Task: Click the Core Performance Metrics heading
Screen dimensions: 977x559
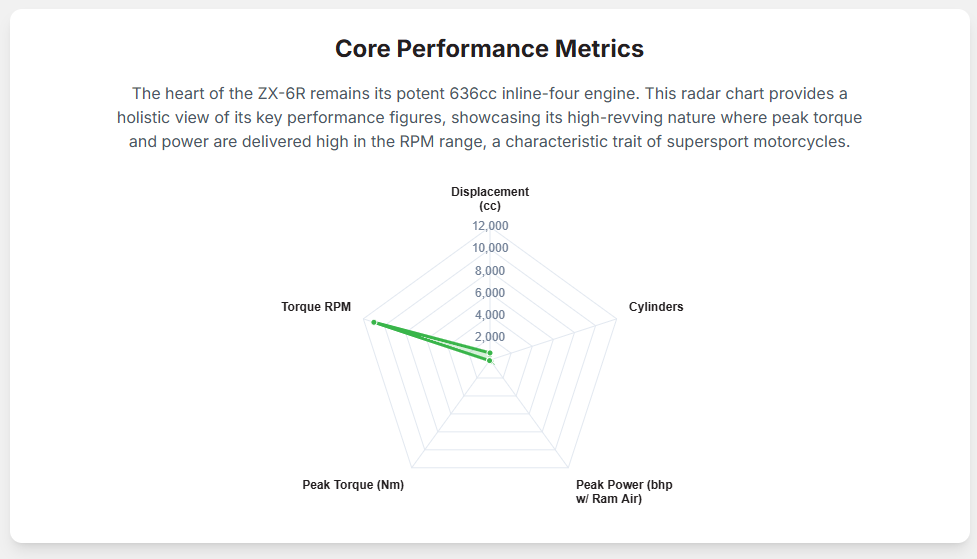Action: (489, 49)
